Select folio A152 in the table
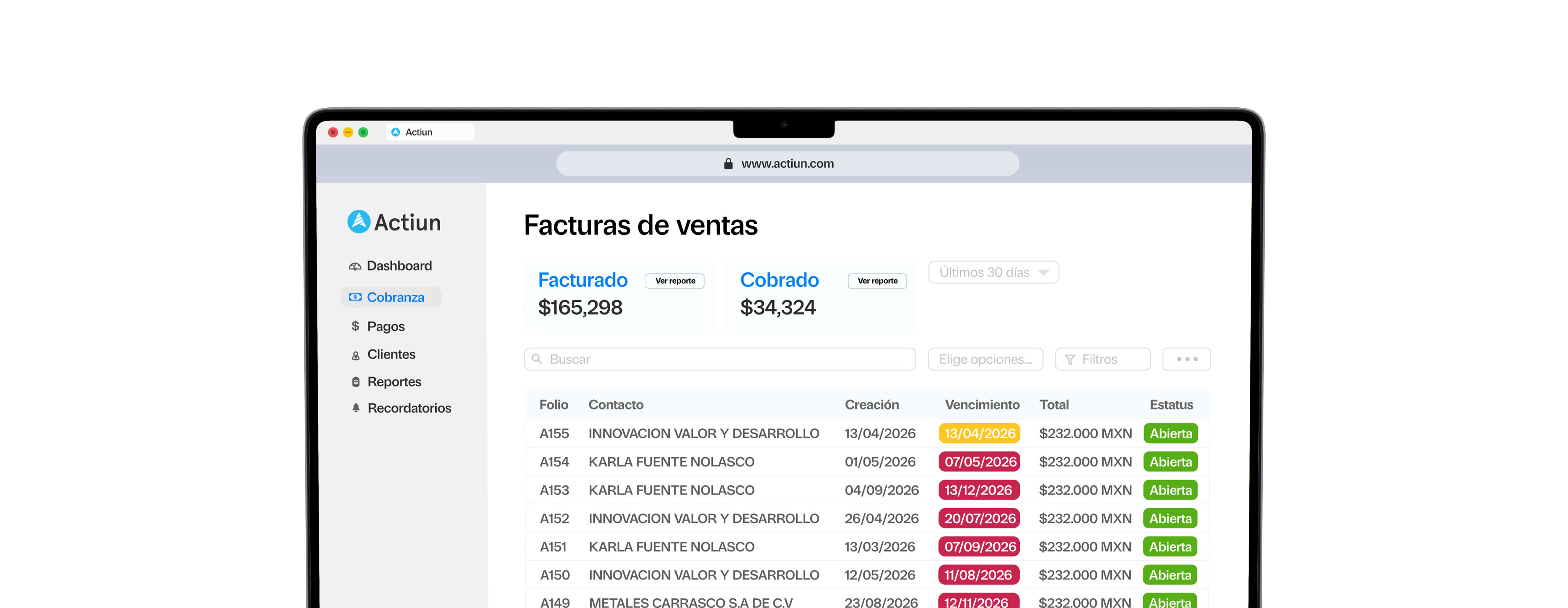Screen dimensions: 1568x608 554,519
